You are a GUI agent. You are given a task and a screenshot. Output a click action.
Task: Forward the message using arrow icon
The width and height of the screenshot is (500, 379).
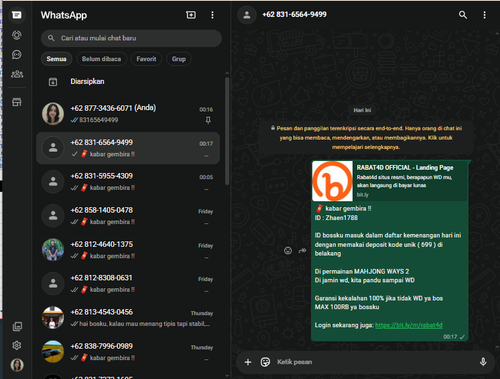tap(302, 250)
